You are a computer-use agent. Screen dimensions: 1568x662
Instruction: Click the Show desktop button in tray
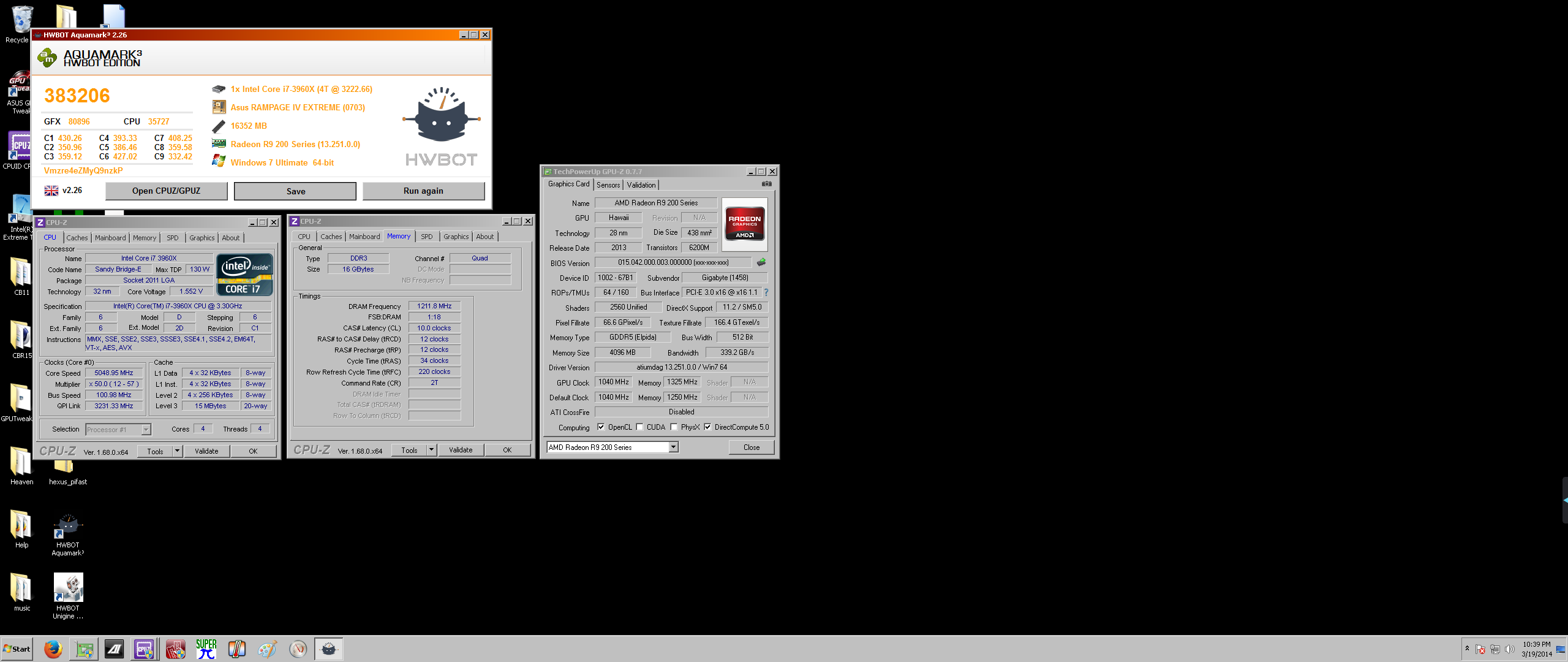[x=1561, y=649]
